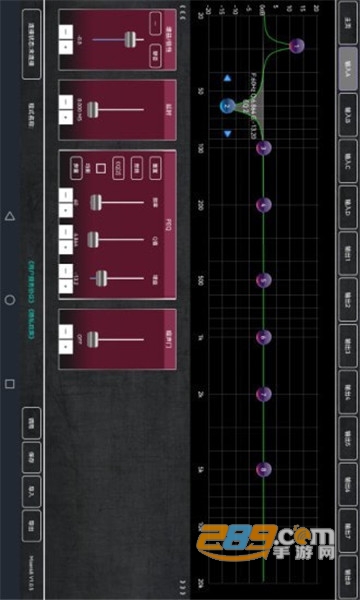Screen dimensions: 360x600
Task: Tap the blue arrow between band 2 and band 1
Action: pyautogui.click(x=227, y=78)
